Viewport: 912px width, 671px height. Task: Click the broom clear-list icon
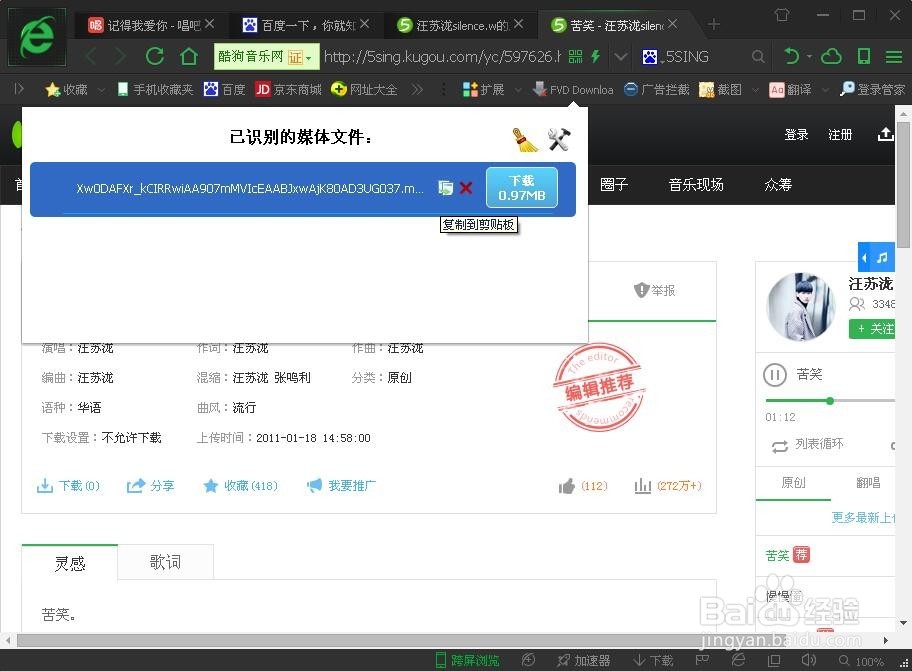pos(525,140)
